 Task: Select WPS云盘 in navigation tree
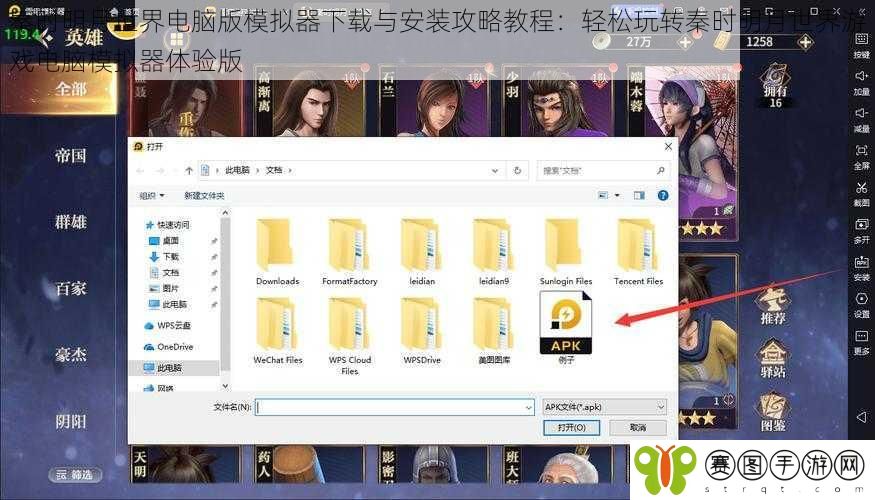click(x=167, y=325)
